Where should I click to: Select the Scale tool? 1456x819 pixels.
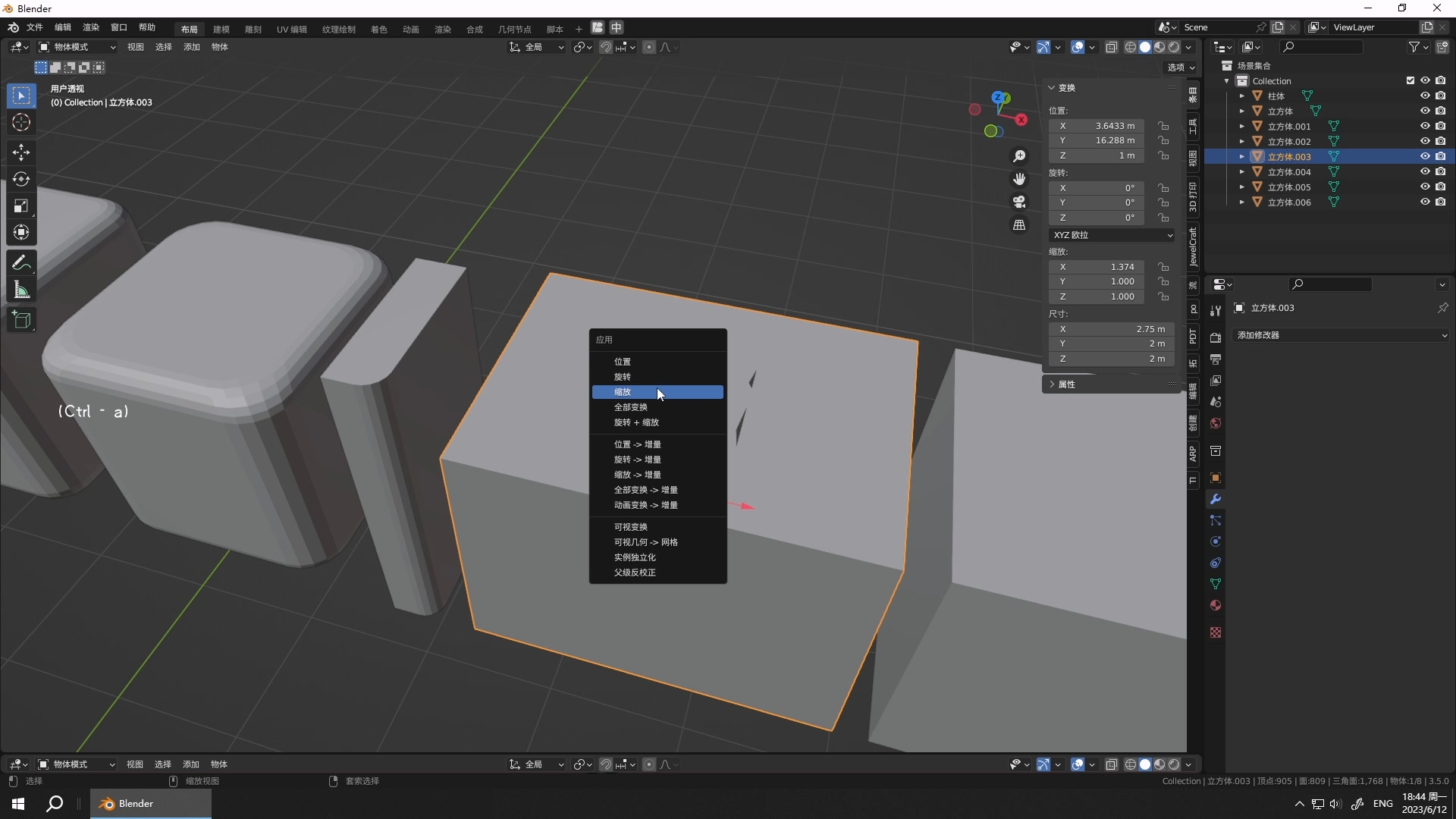coord(21,206)
